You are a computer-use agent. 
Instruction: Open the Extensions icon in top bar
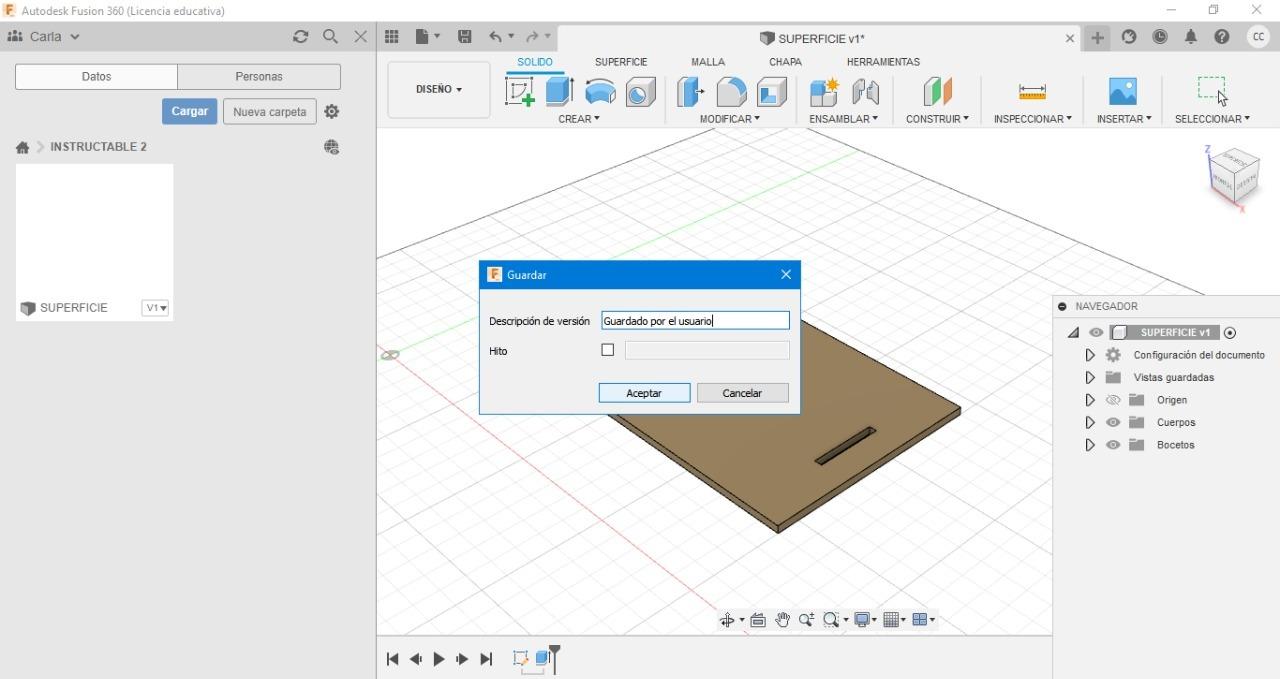pos(1129,37)
